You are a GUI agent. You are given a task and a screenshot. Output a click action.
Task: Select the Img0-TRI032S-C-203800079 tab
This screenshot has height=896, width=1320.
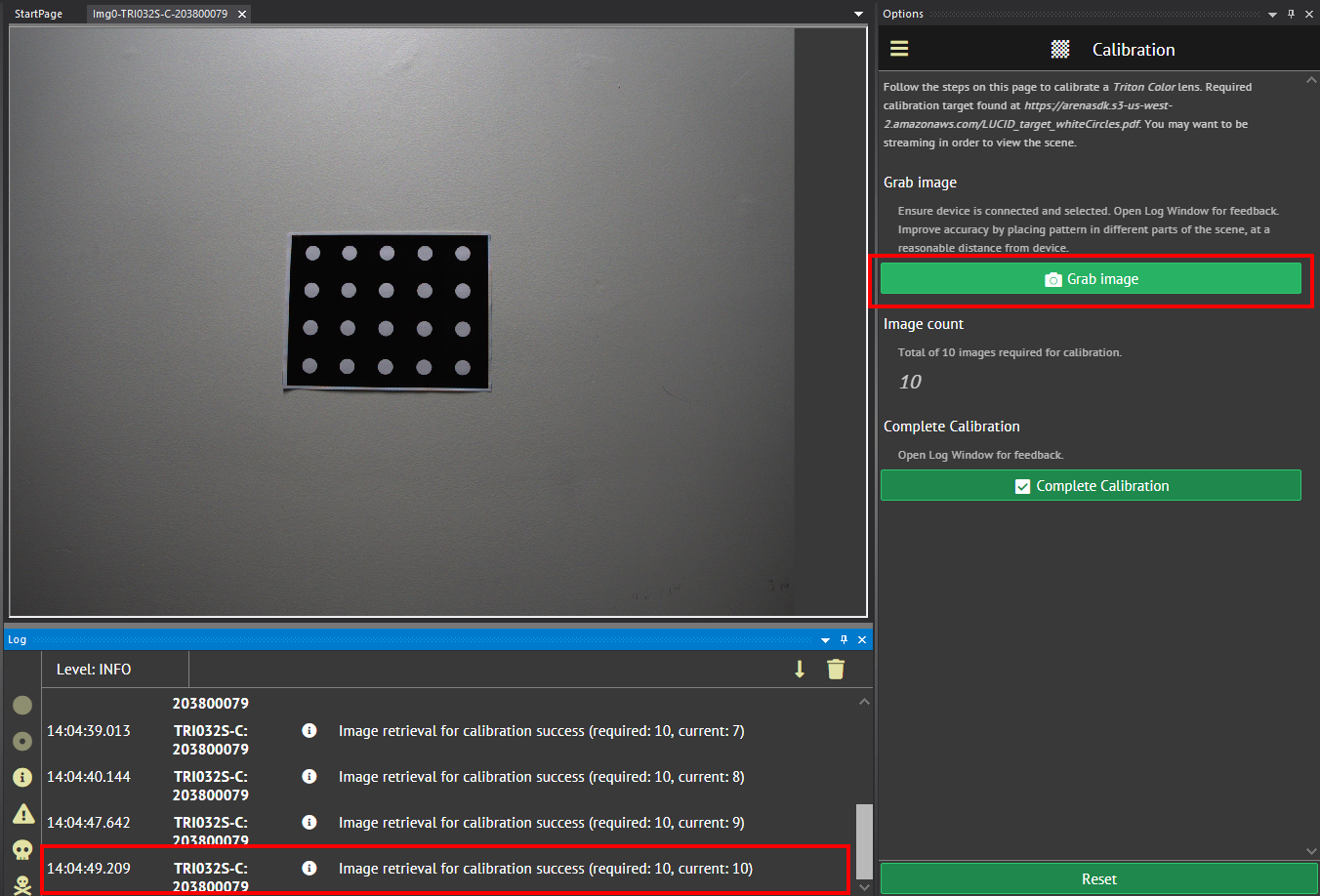(161, 13)
